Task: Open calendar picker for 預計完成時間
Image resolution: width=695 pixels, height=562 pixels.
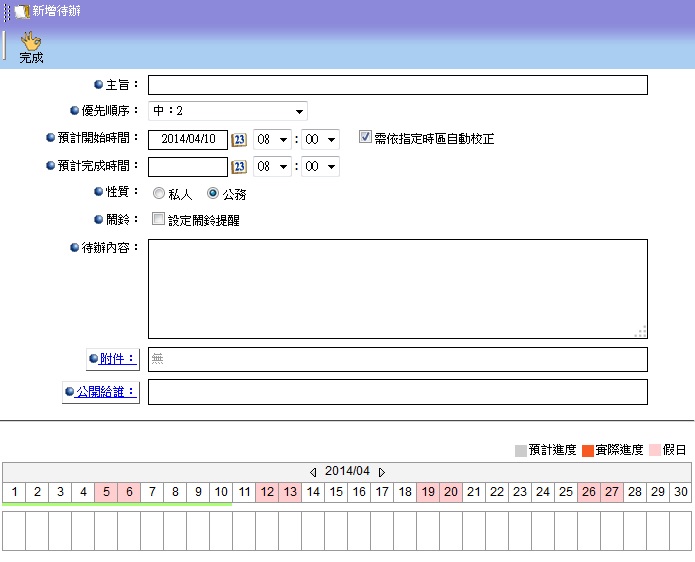Action: pos(239,167)
